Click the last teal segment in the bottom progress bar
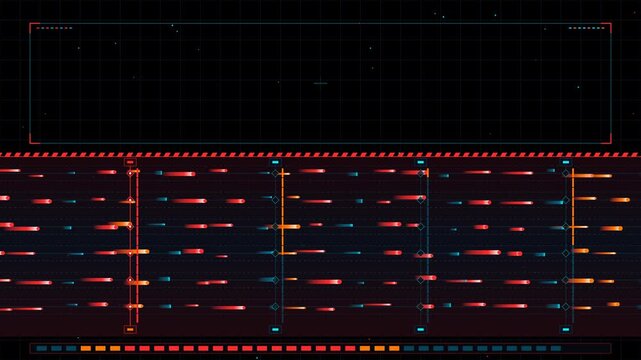Image resolution: width=641 pixels, height=360 pixels. tap(556, 349)
